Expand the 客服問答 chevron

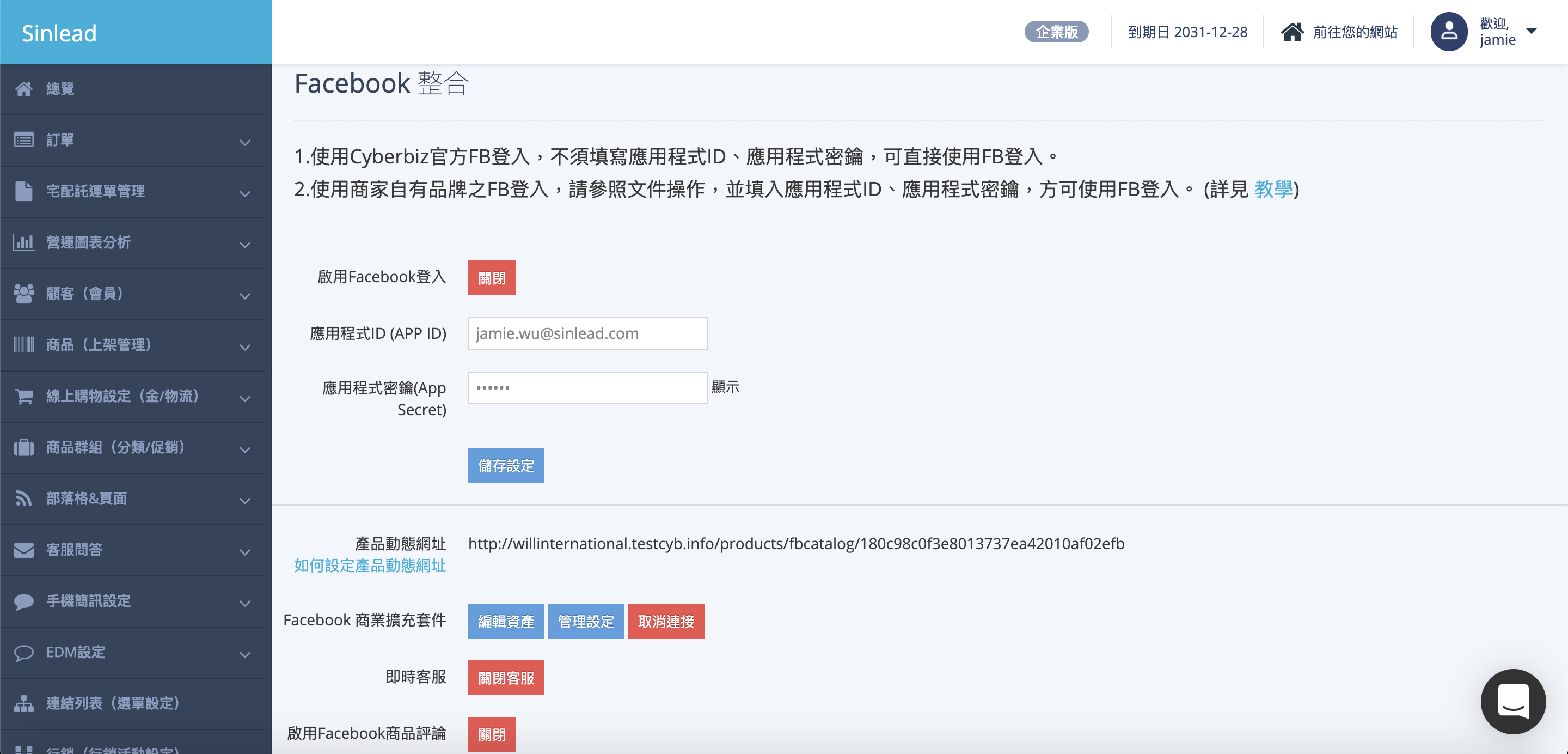[244, 552]
